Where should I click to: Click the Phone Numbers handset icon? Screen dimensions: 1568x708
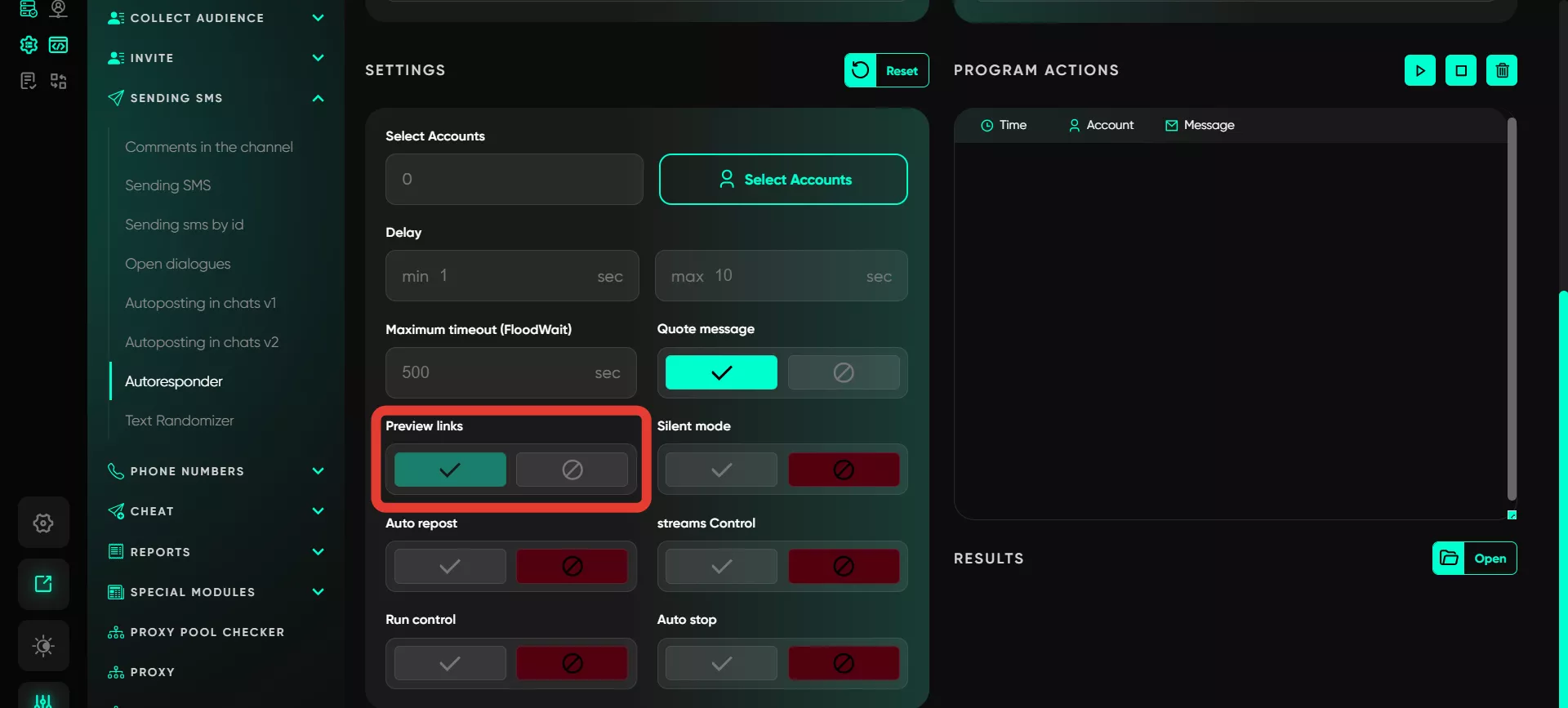[x=116, y=471]
